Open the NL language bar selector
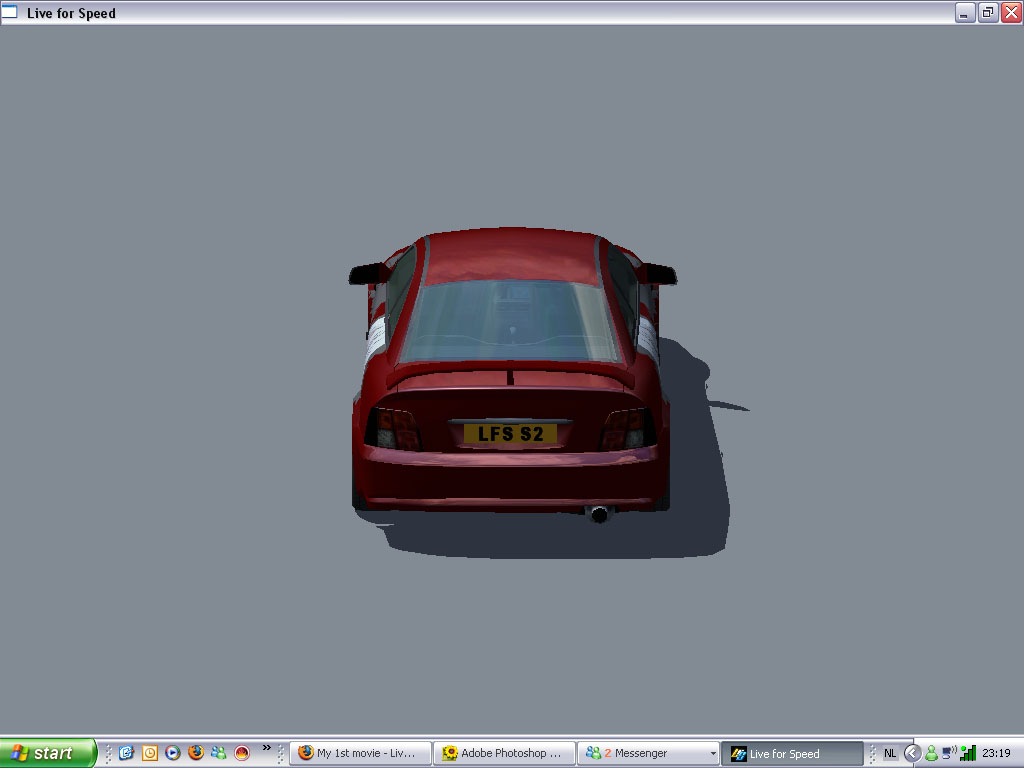1024x768 pixels. pyautogui.click(x=889, y=753)
